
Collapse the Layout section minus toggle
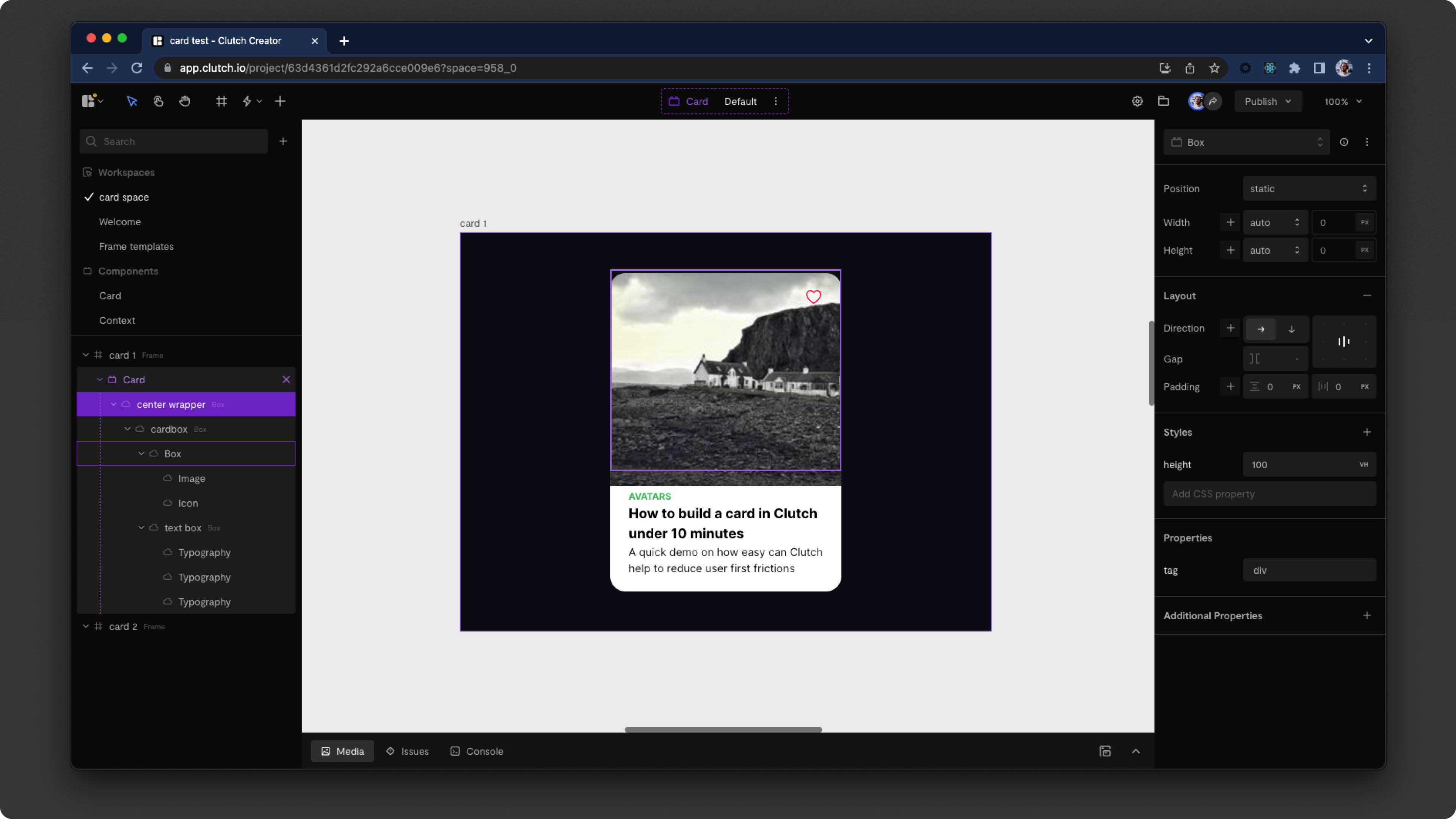[1367, 296]
